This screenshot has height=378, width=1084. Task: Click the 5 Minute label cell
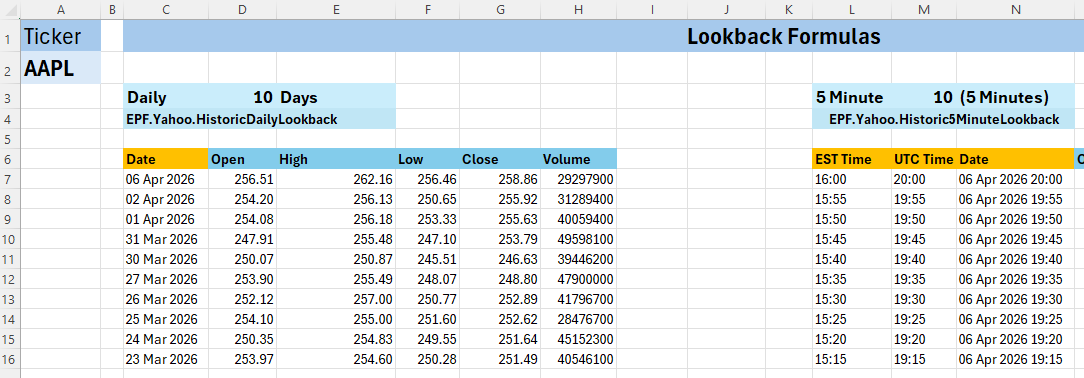point(852,97)
